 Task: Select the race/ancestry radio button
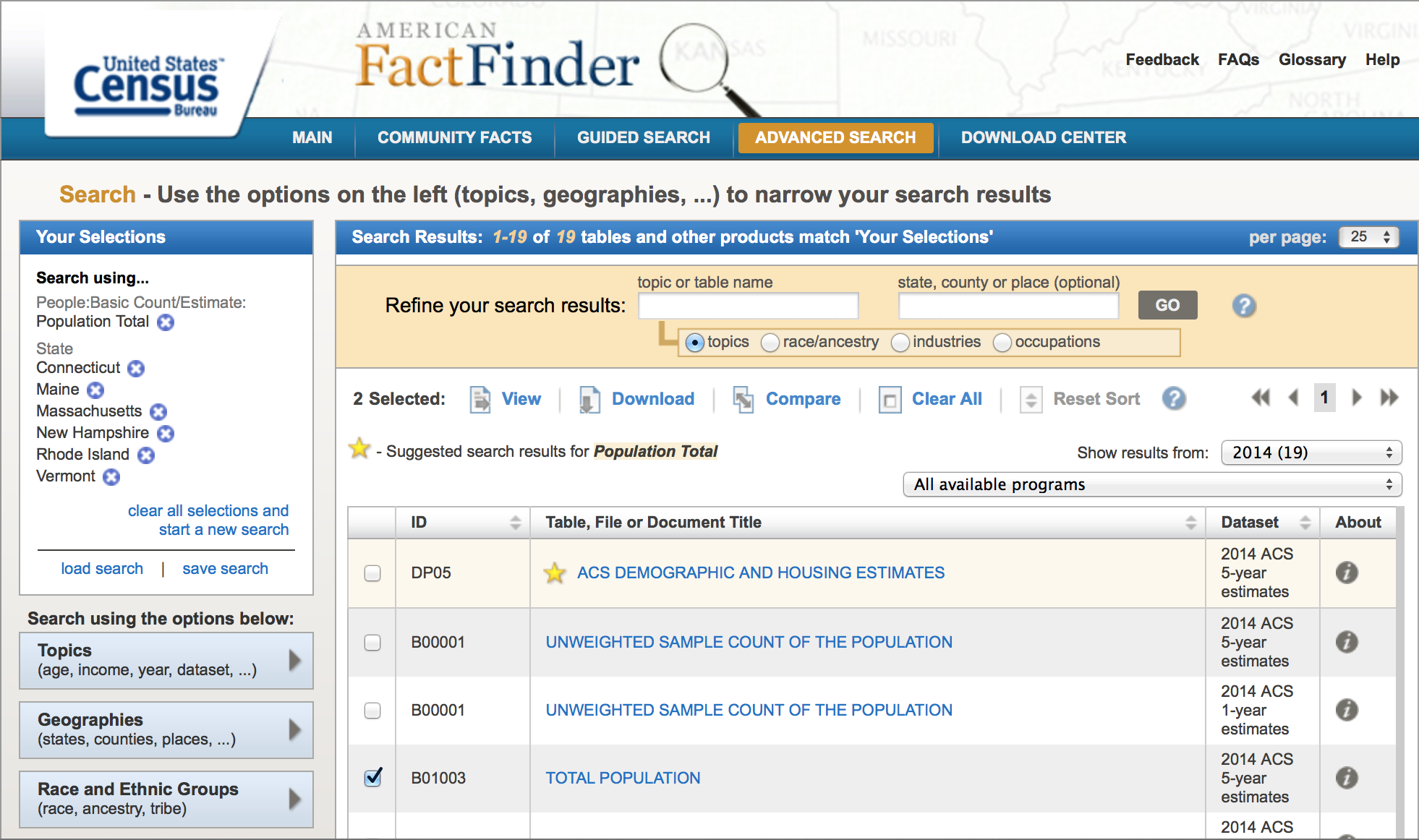pos(770,343)
